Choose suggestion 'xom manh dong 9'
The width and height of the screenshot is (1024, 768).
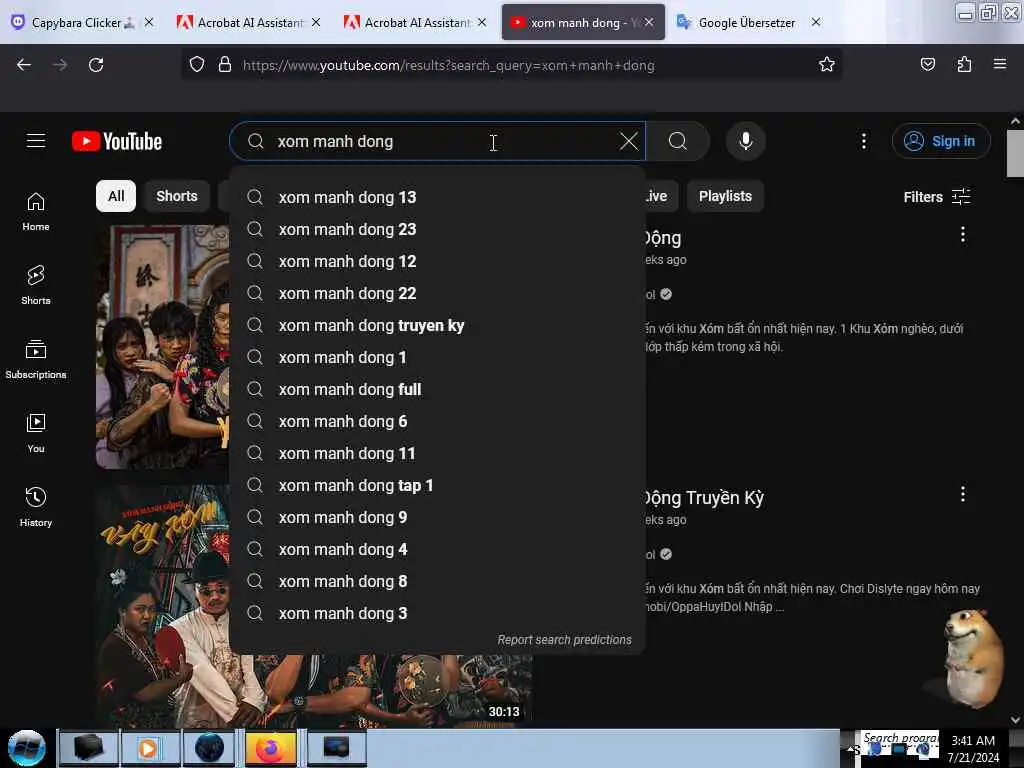(x=437, y=517)
